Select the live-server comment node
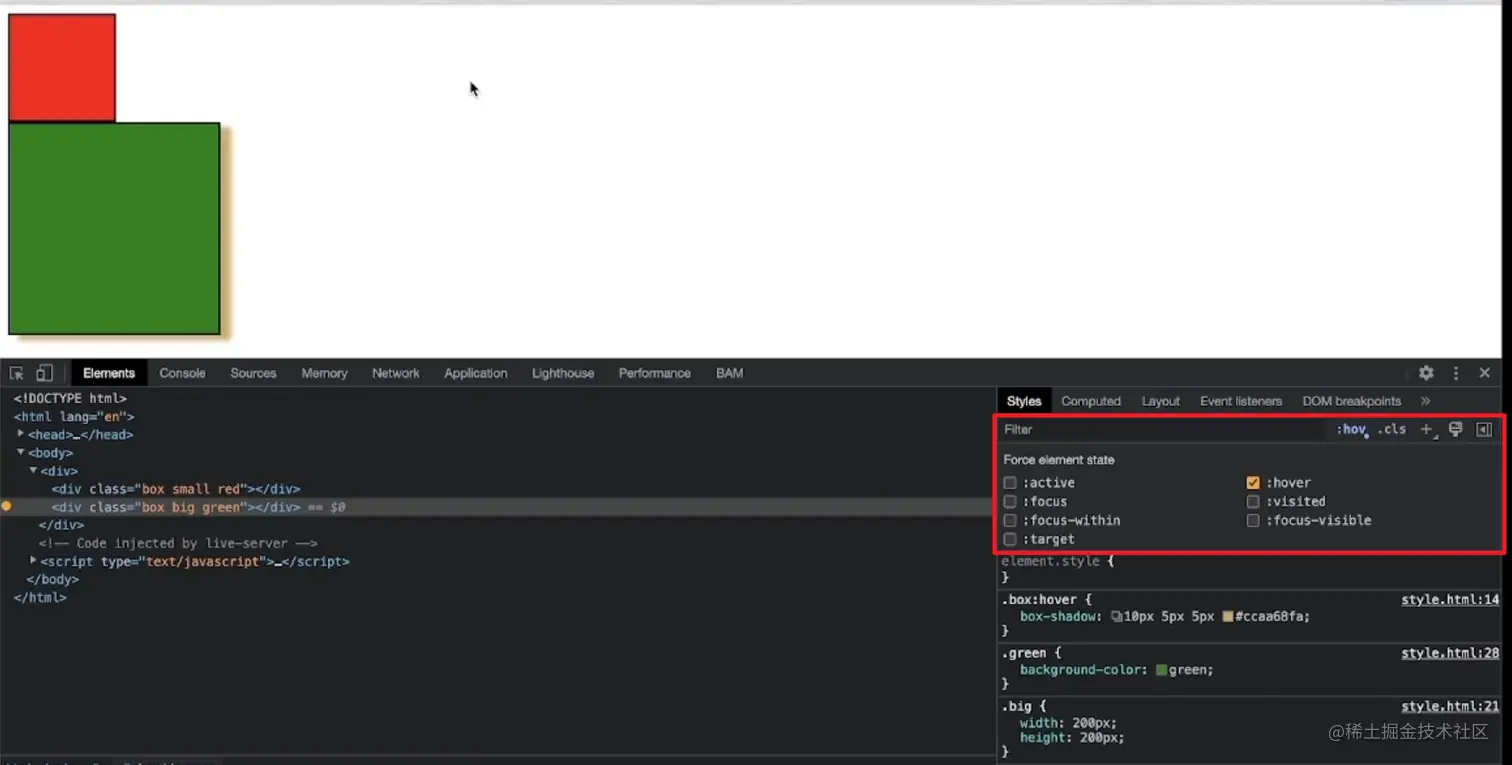 pyautogui.click(x=178, y=543)
